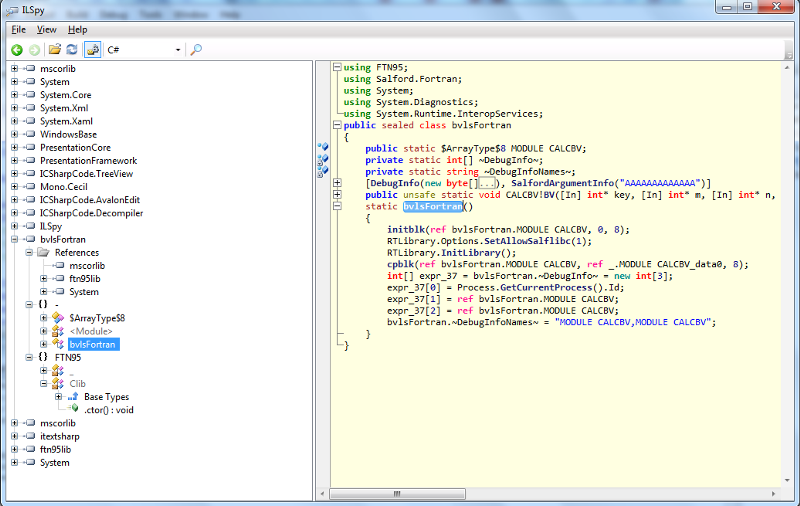
Task: Expand the Mono.Cecil assembly node
Action: [x=14, y=187]
